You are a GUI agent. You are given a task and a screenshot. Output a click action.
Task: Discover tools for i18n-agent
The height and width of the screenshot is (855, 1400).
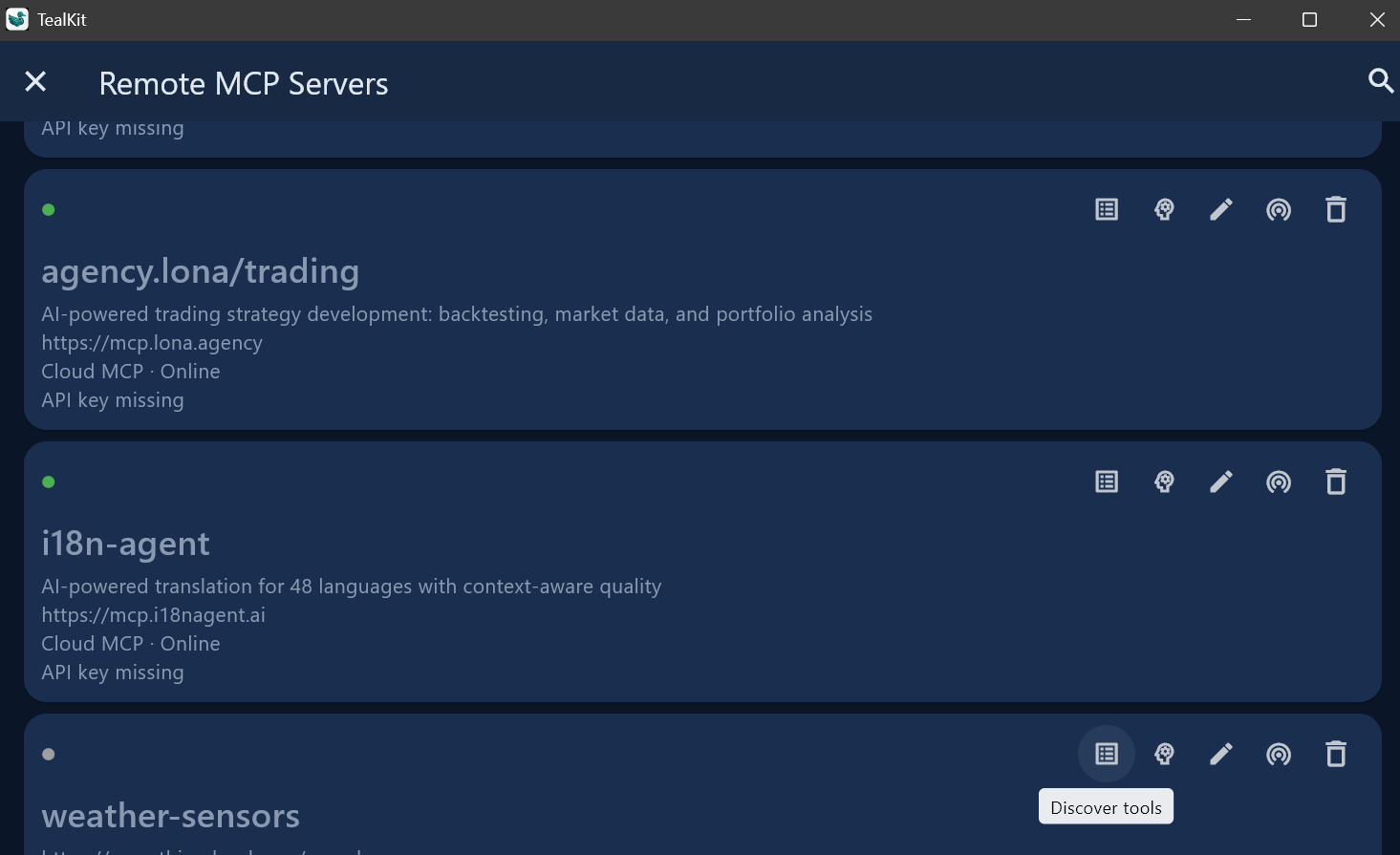(1107, 481)
